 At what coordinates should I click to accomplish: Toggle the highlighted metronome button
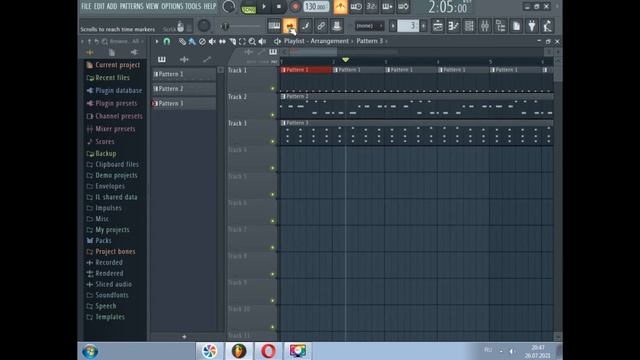tap(340, 7)
